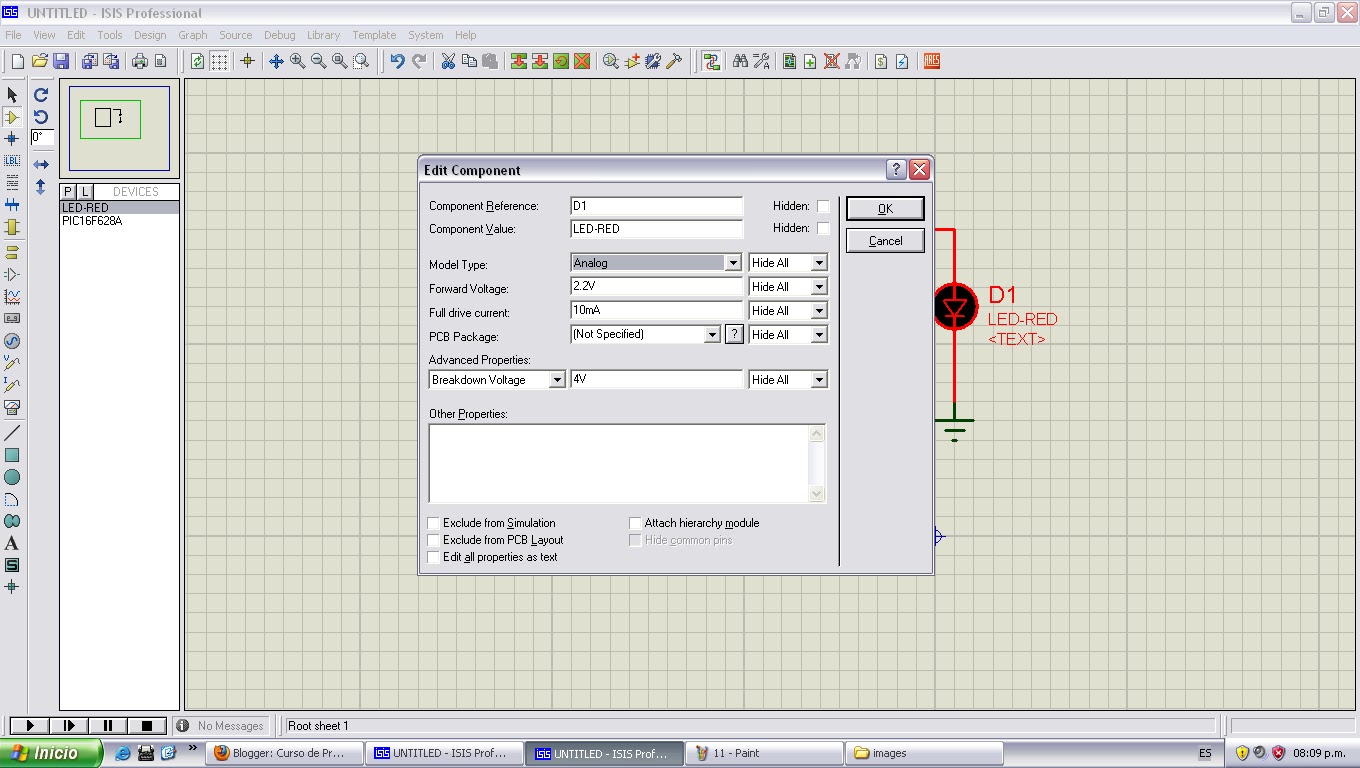1360x768 pixels.
Task: Select PIC16F628A in the devices list
Action: (92, 221)
